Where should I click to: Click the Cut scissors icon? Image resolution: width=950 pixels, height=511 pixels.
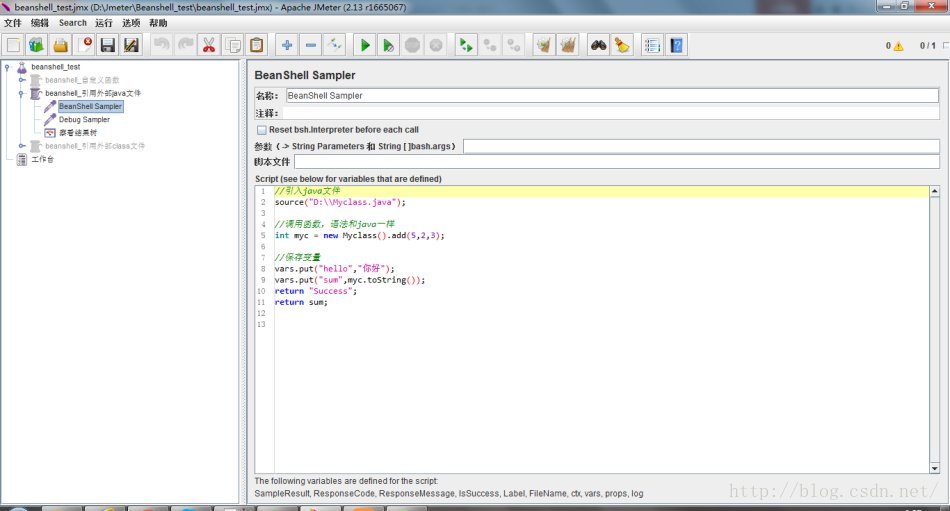point(209,45)
